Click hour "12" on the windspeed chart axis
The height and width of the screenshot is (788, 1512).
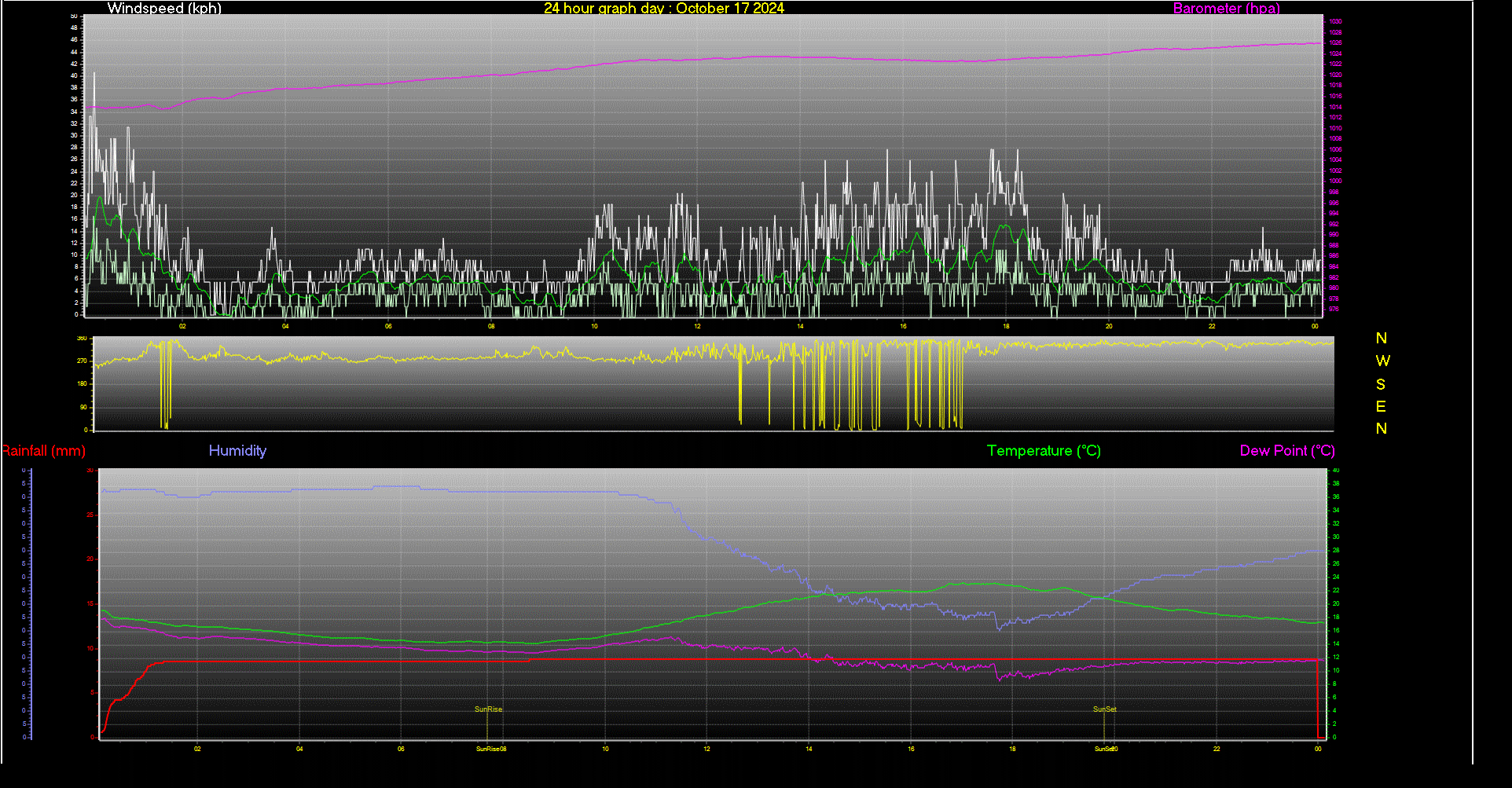pos(697,326)
